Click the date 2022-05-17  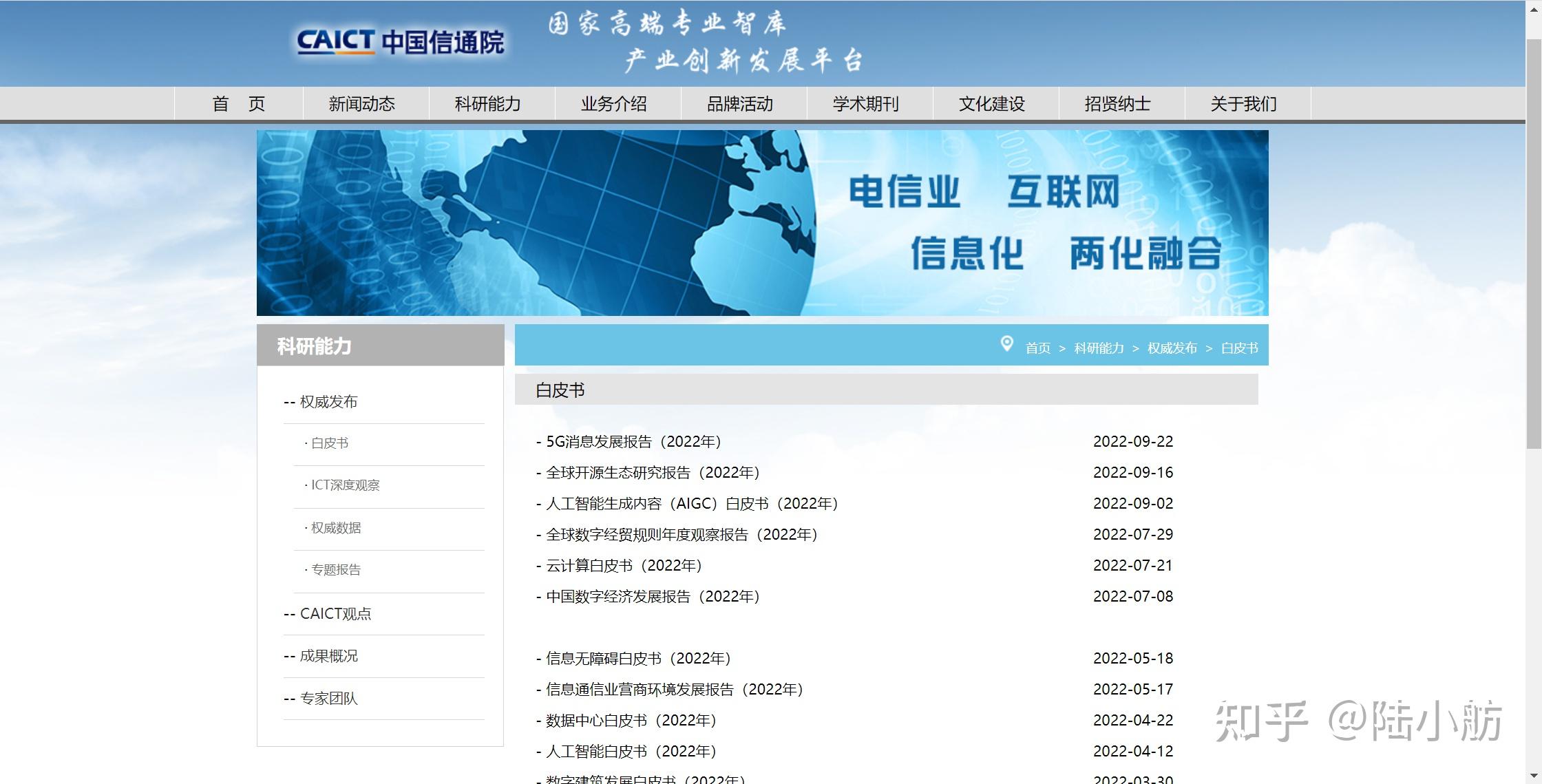(1133, 690)
